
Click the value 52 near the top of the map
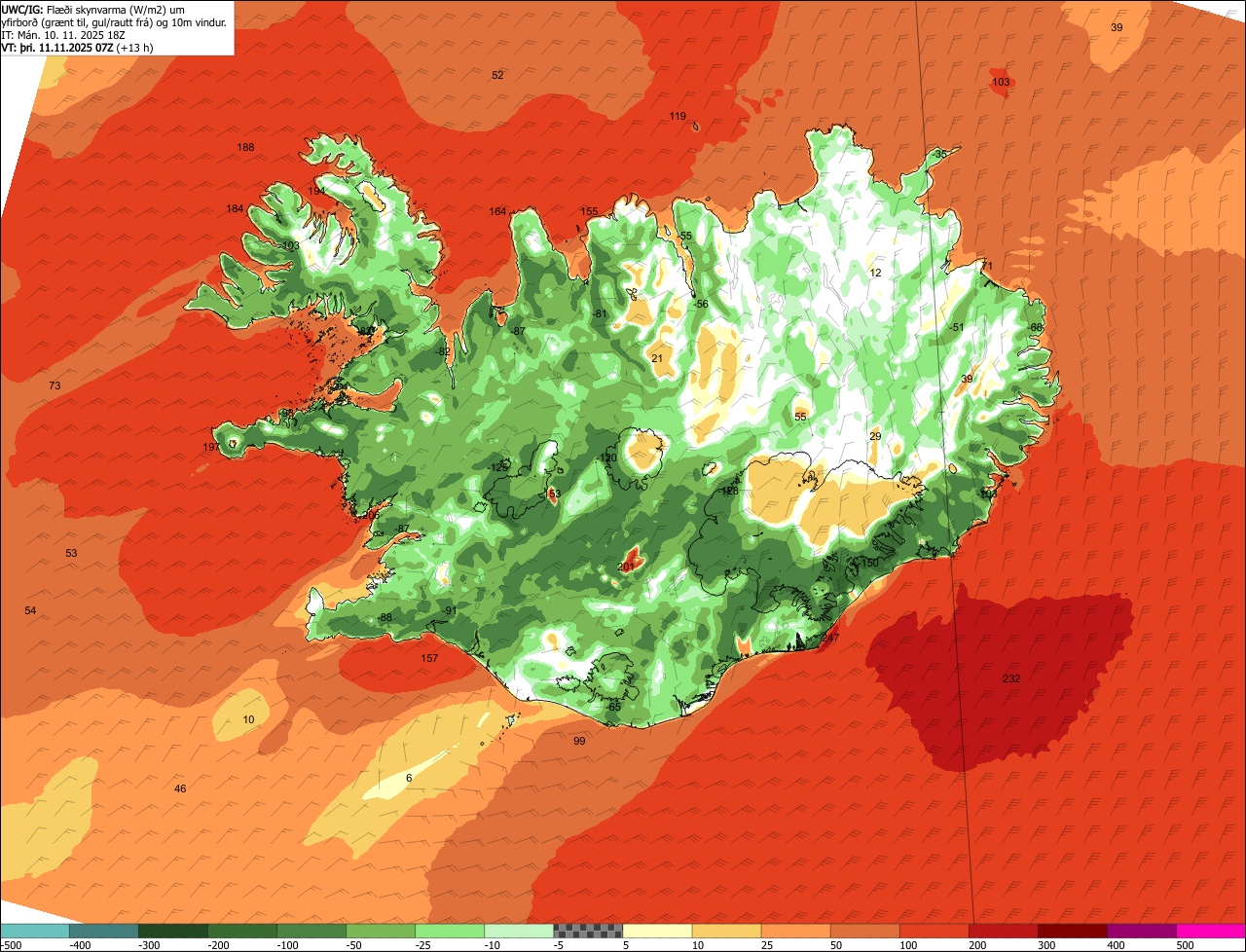click(x=497, y=75)
